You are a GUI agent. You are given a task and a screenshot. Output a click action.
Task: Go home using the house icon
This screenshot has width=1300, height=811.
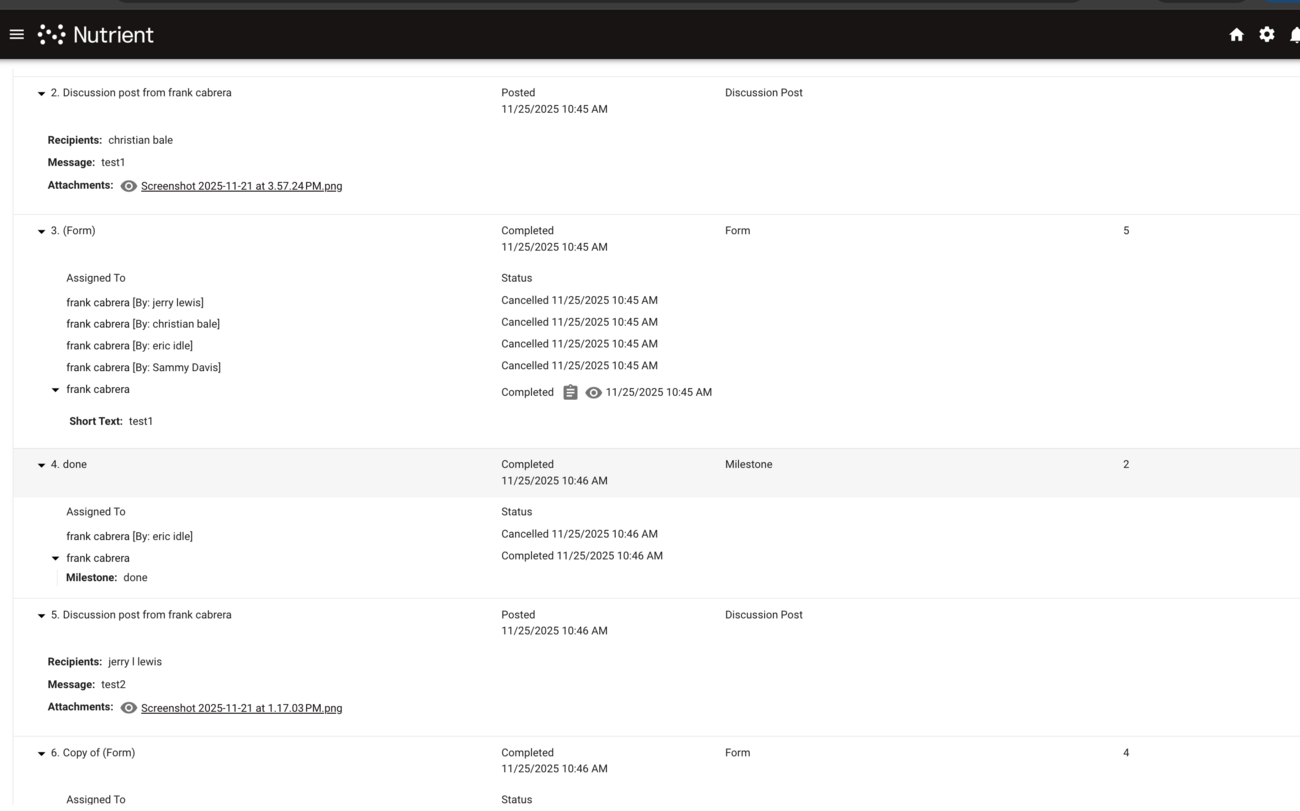point(1237,34)
